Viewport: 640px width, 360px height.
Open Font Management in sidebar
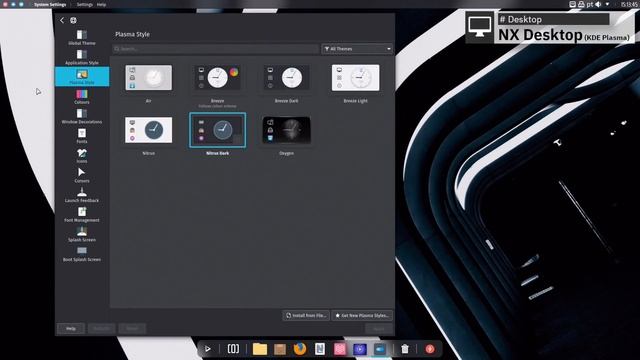pyautogui.click(x=82, y=214)
